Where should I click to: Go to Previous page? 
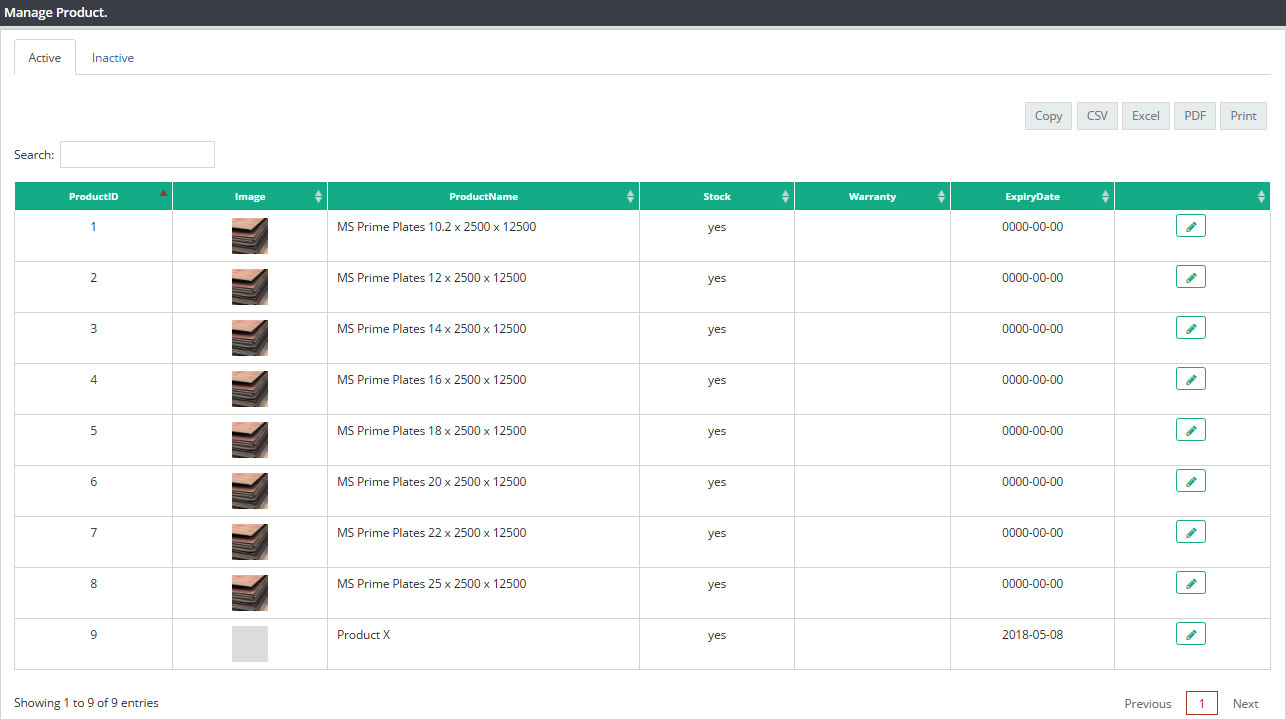1147,703
